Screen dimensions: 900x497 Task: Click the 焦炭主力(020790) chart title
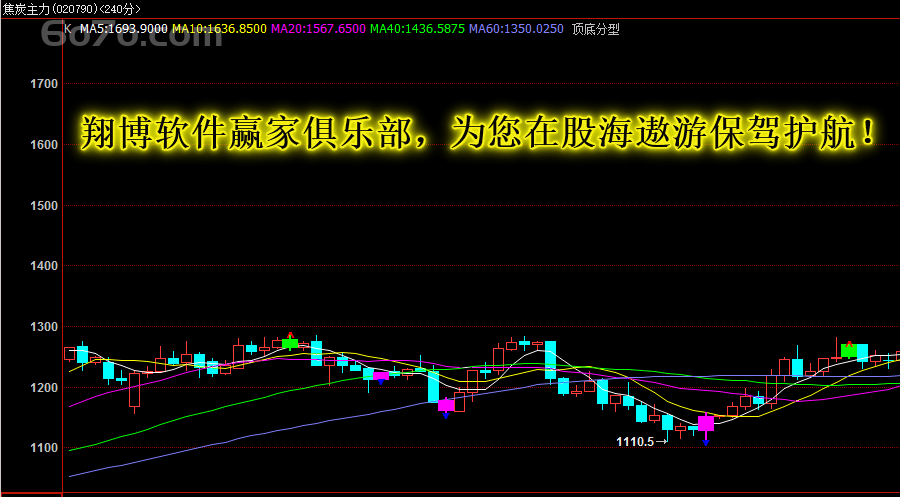[72, 9]
